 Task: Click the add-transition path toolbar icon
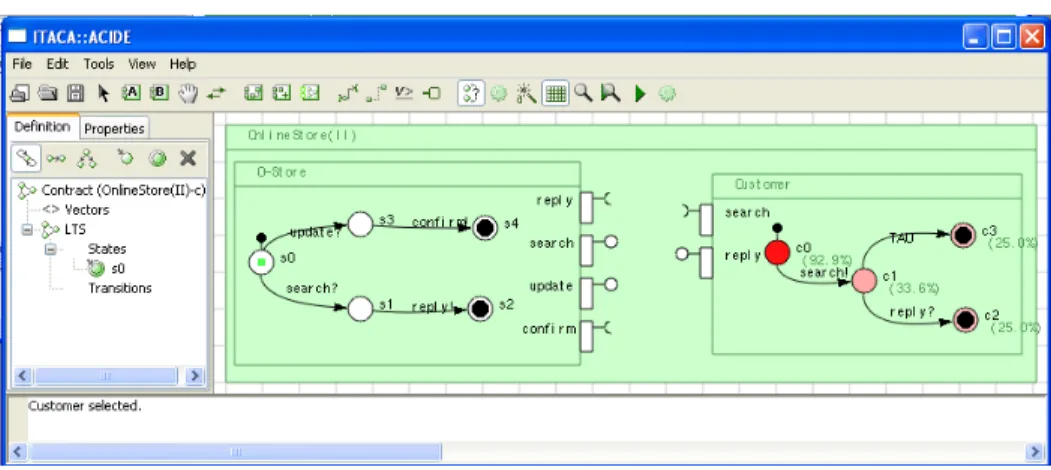(349, 93)
